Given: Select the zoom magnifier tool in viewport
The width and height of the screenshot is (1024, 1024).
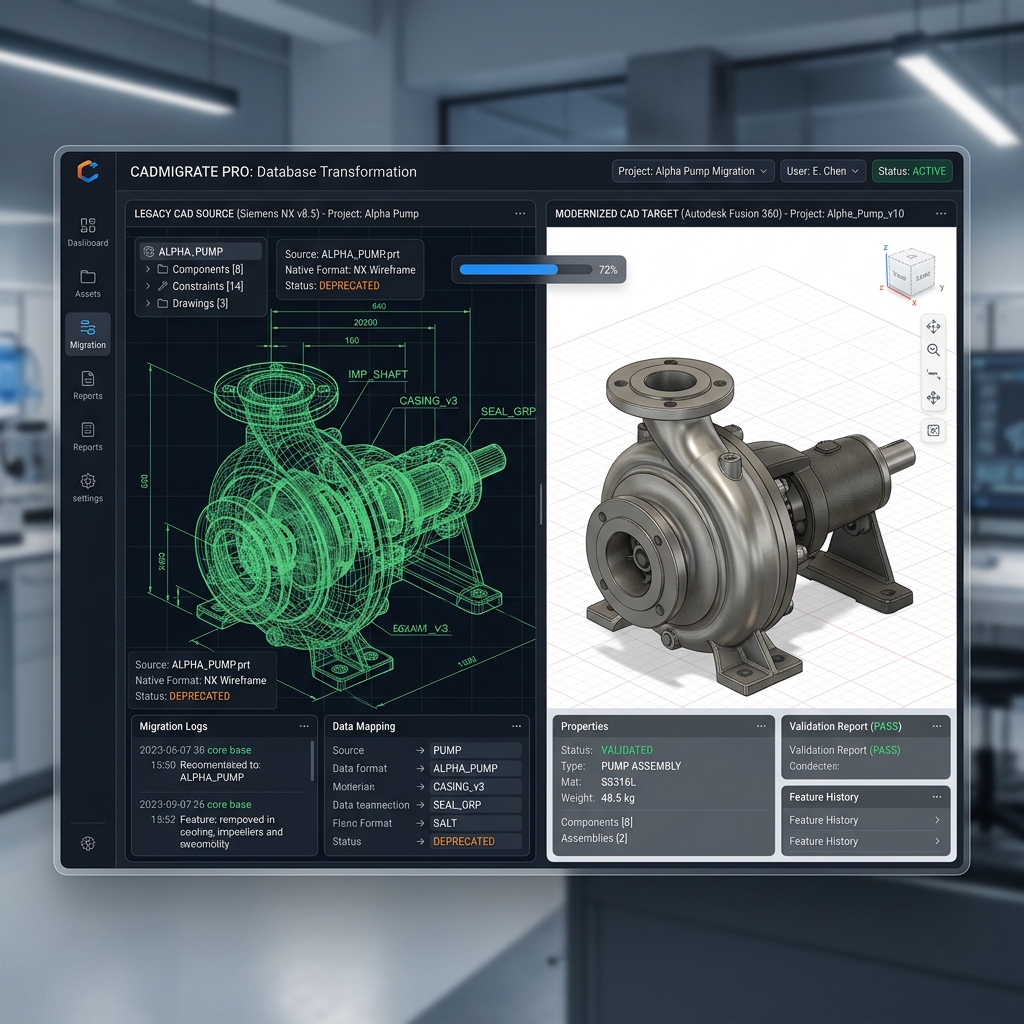Looking at the screenshot, I should tap(933, 350).
